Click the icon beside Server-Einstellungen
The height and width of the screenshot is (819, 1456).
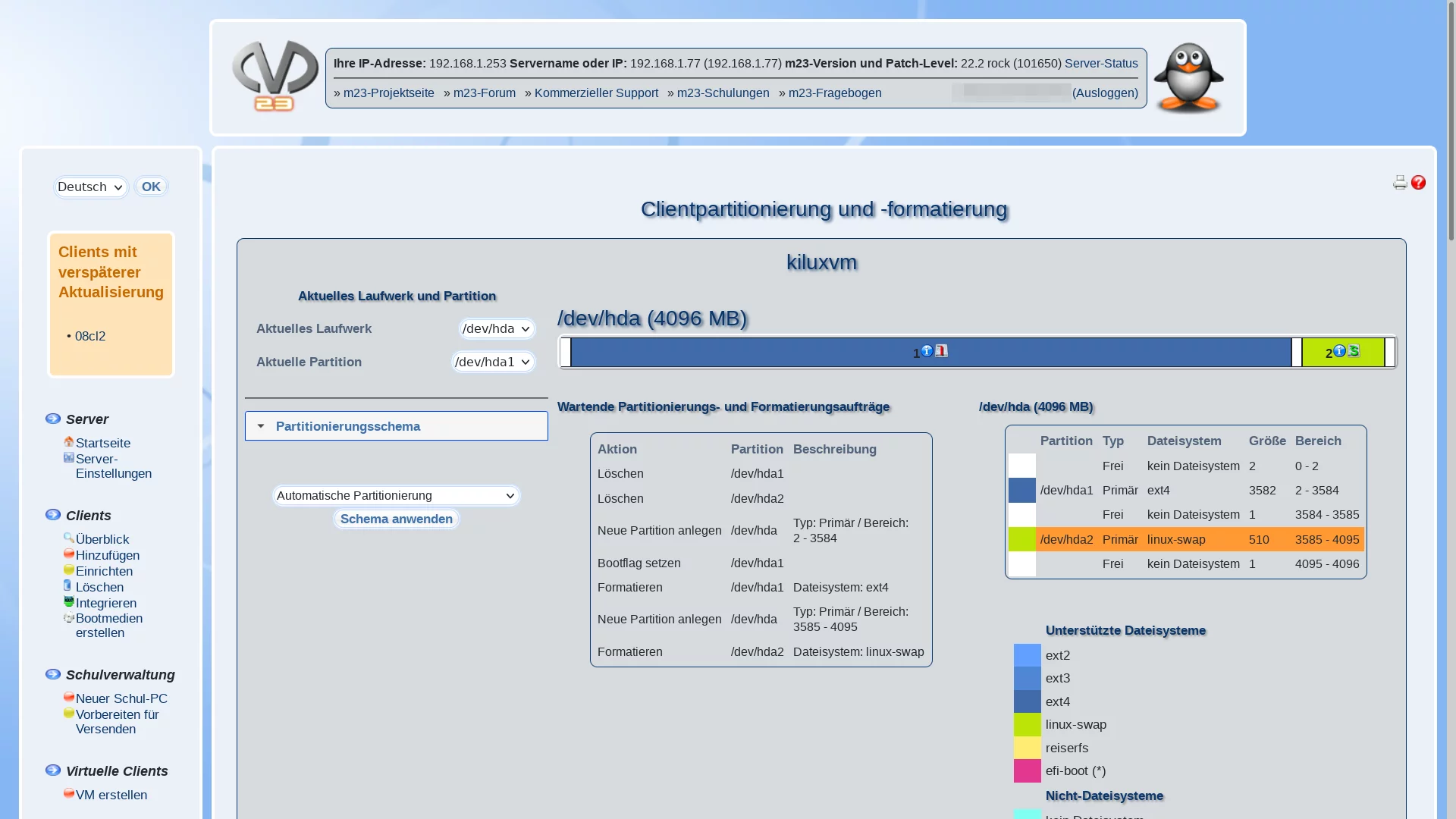point(69,457)
